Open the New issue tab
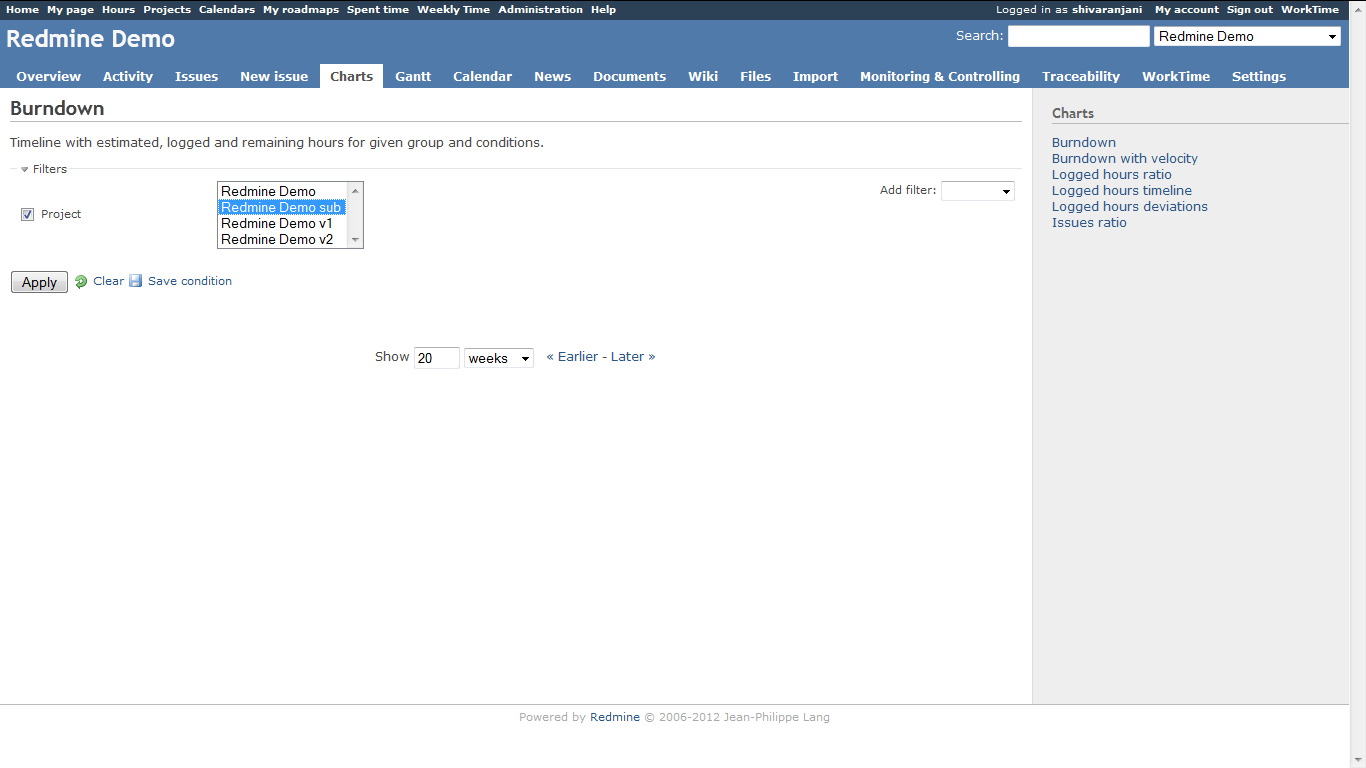The image size is (1366, 768). (274, 76)
